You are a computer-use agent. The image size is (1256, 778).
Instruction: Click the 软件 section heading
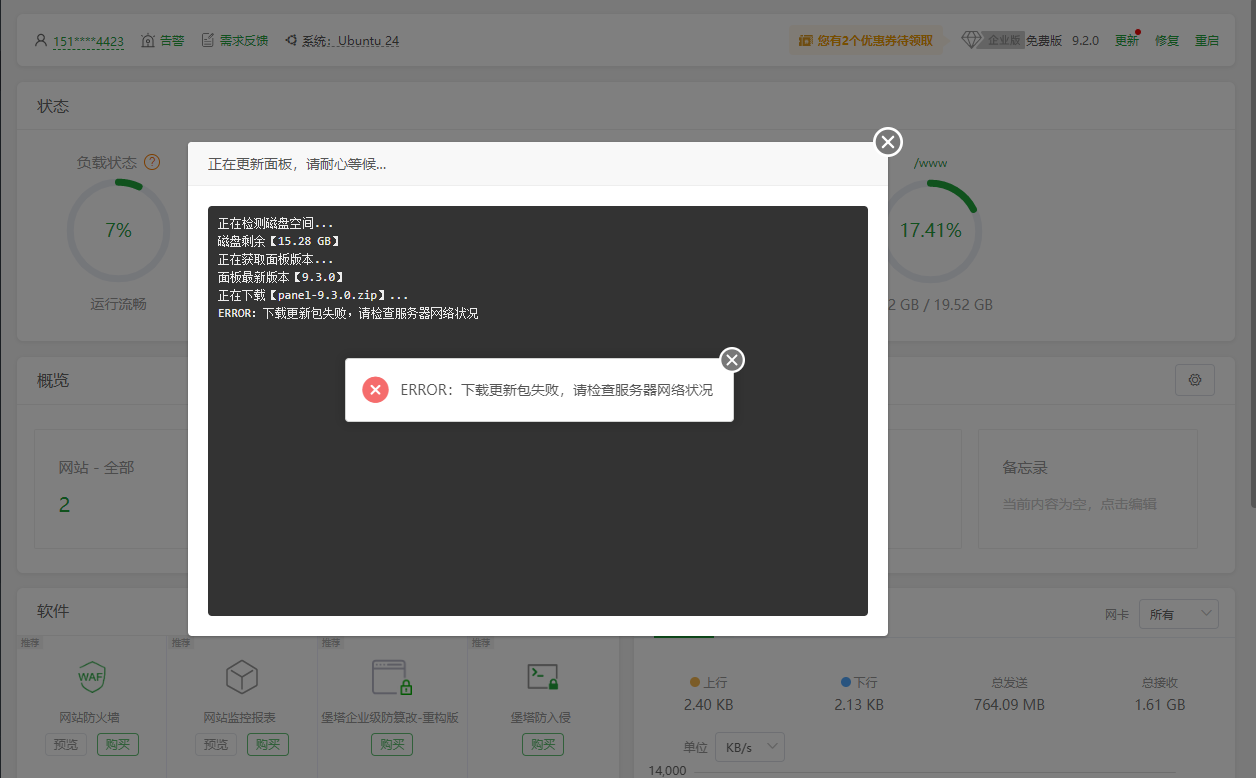tap(53, 611)
